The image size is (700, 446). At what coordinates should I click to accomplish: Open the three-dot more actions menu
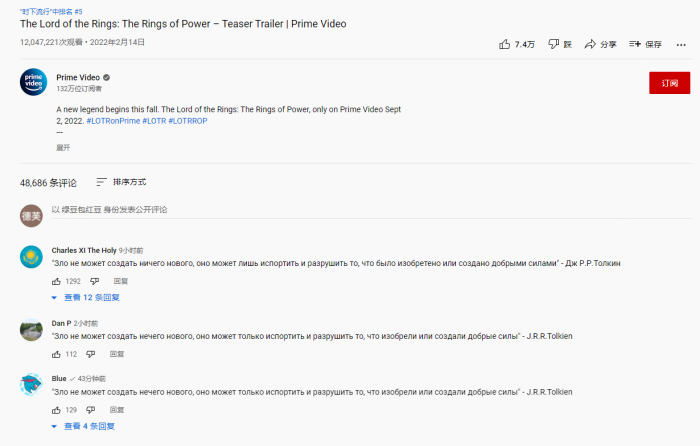[681, 44]
